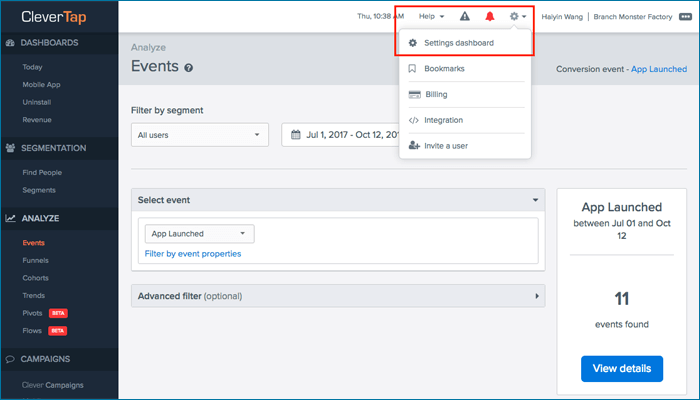Open Cohorts in the sidebar
The height and width of the screenshot is (400, 700).
pyautogui.click(x=36, y=278)
